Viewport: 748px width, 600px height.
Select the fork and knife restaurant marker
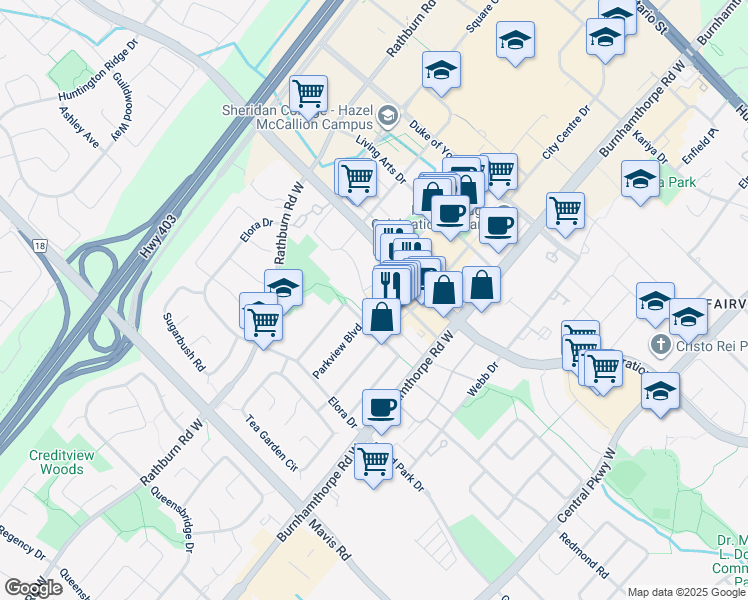pyautogui.click(x=391, y=284)
